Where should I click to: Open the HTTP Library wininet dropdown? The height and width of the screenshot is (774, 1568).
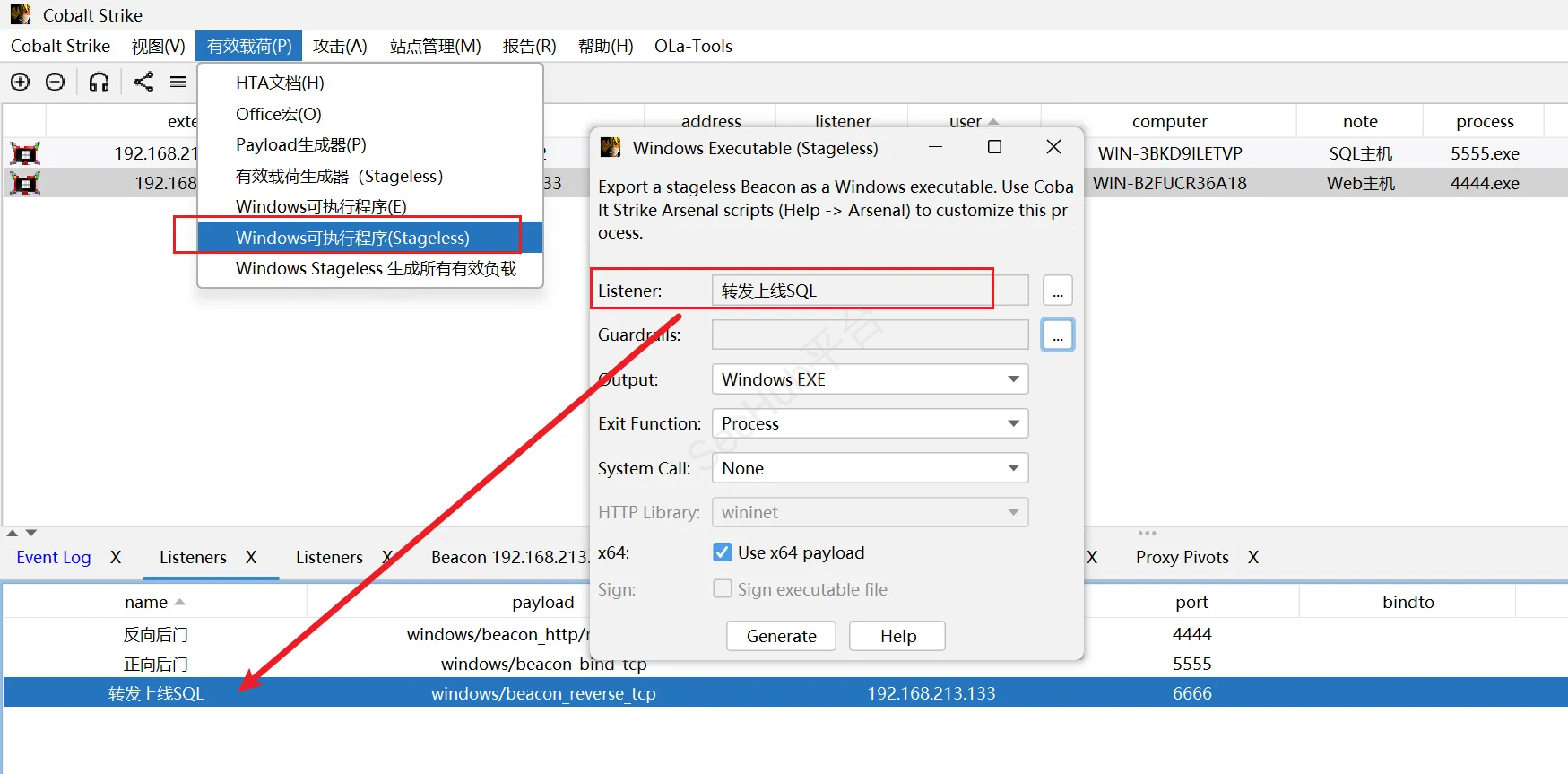870,512
